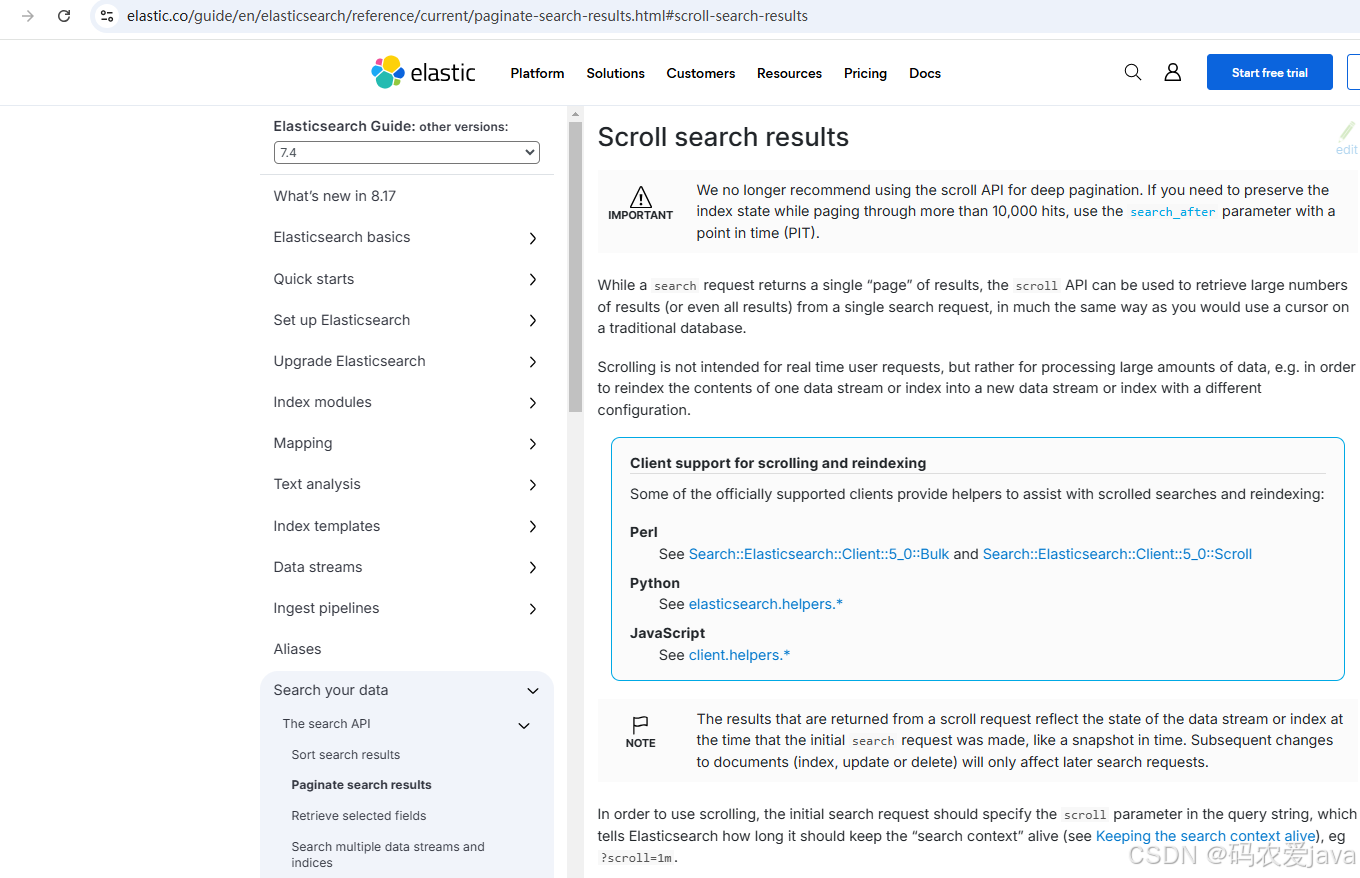The image size is (1360, 878).
Task: Open the site information icon in address bar
Action: 107,16
